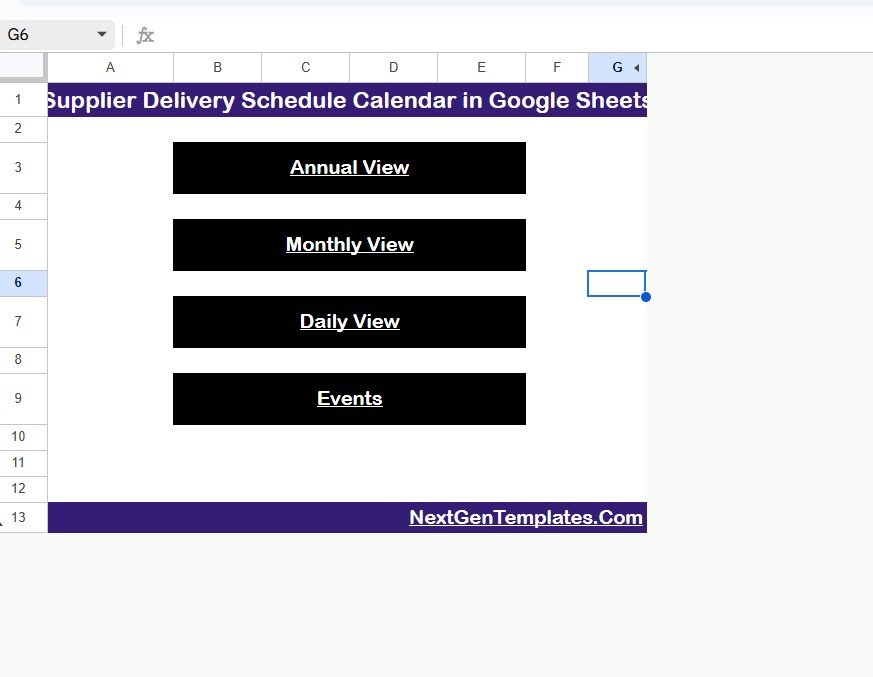This screenshot has width=873, height=677.
Task: Click the Daily View button
Action: 349,322
